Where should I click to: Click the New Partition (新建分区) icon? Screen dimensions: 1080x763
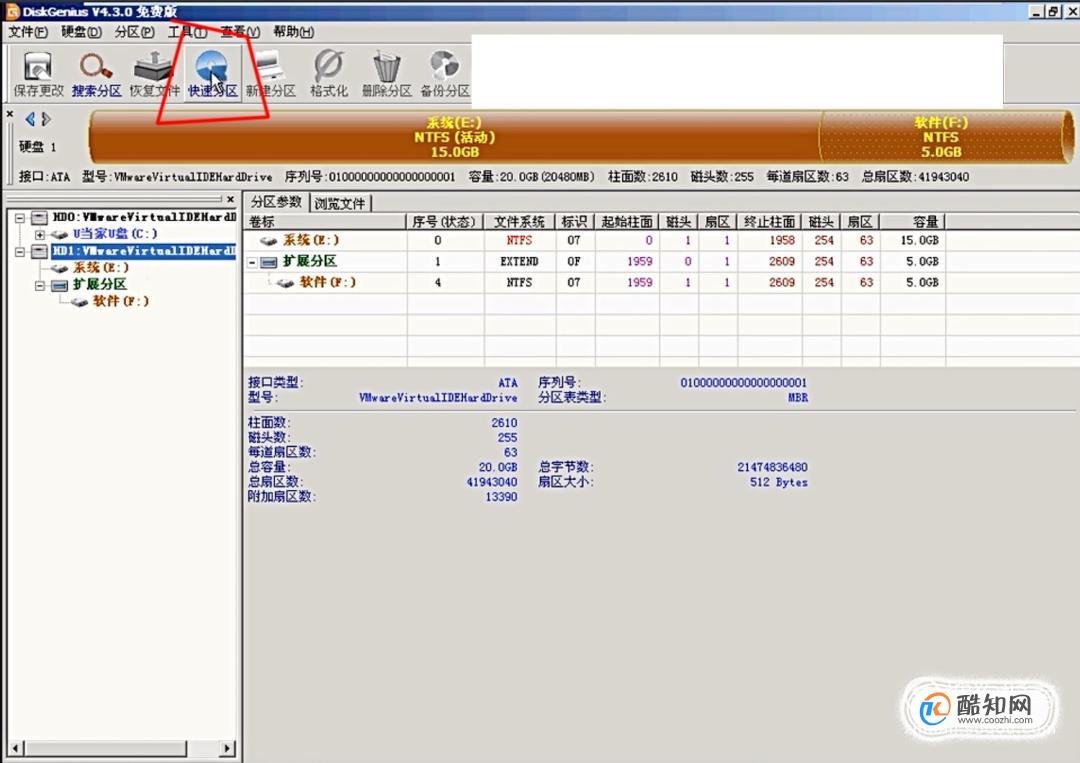[270, 74]
